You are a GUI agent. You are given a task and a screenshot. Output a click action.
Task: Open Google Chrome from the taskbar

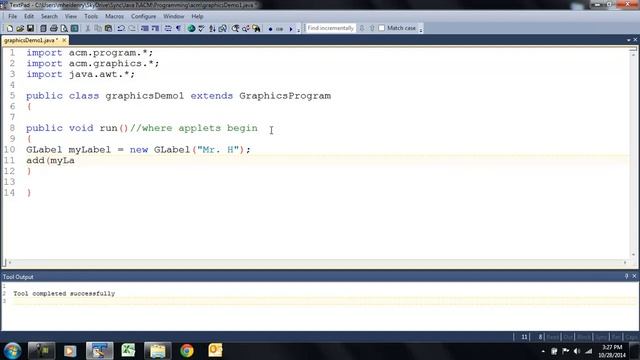(x=187, y=351)
